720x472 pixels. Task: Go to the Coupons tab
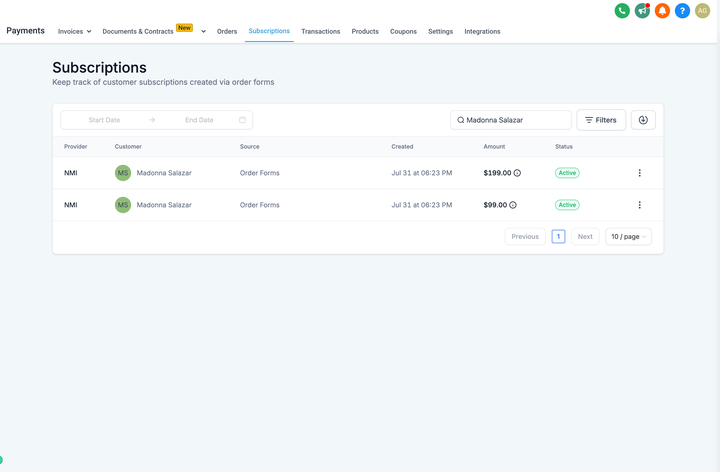403,32
